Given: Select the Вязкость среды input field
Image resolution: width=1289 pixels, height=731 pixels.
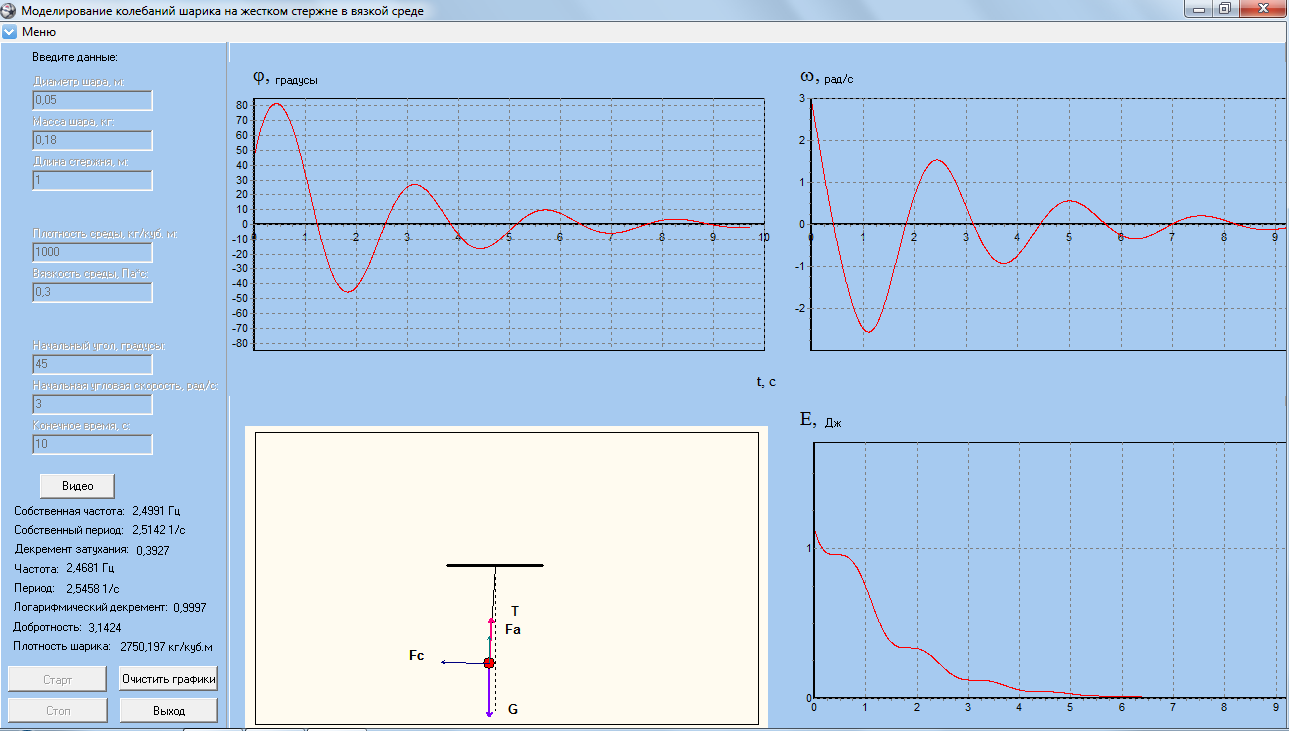Looking at the screenshot, I should (92, 292).
